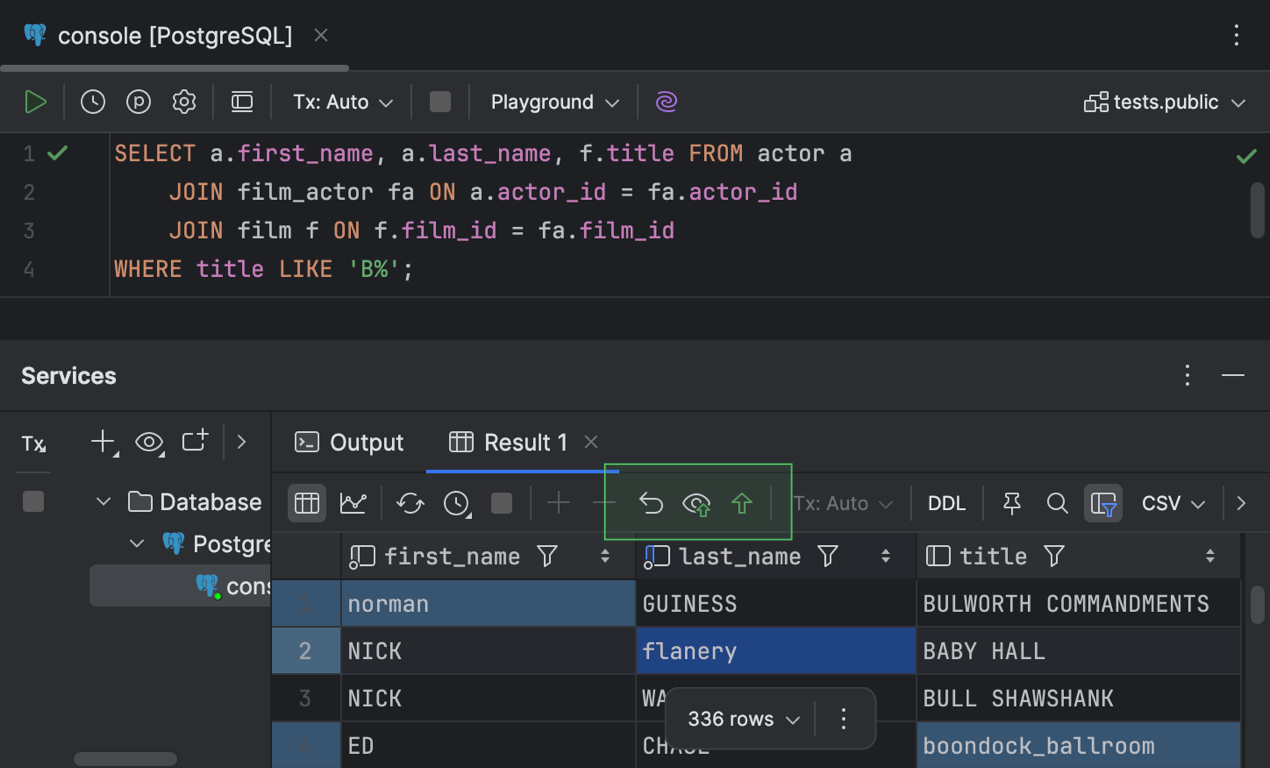Submit changes with the green up arrow

(741, 503)
